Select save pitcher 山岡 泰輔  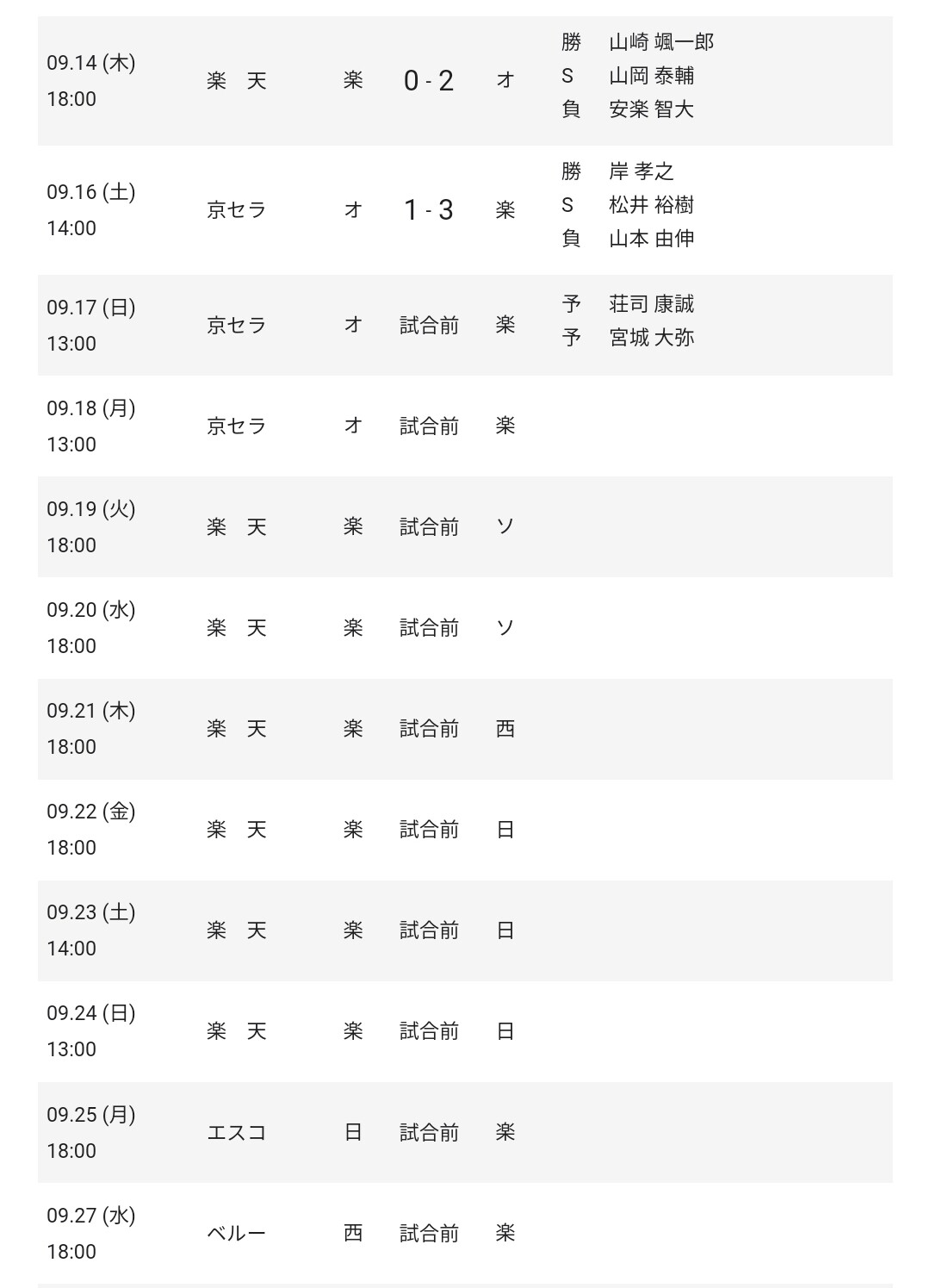[651, 76]
